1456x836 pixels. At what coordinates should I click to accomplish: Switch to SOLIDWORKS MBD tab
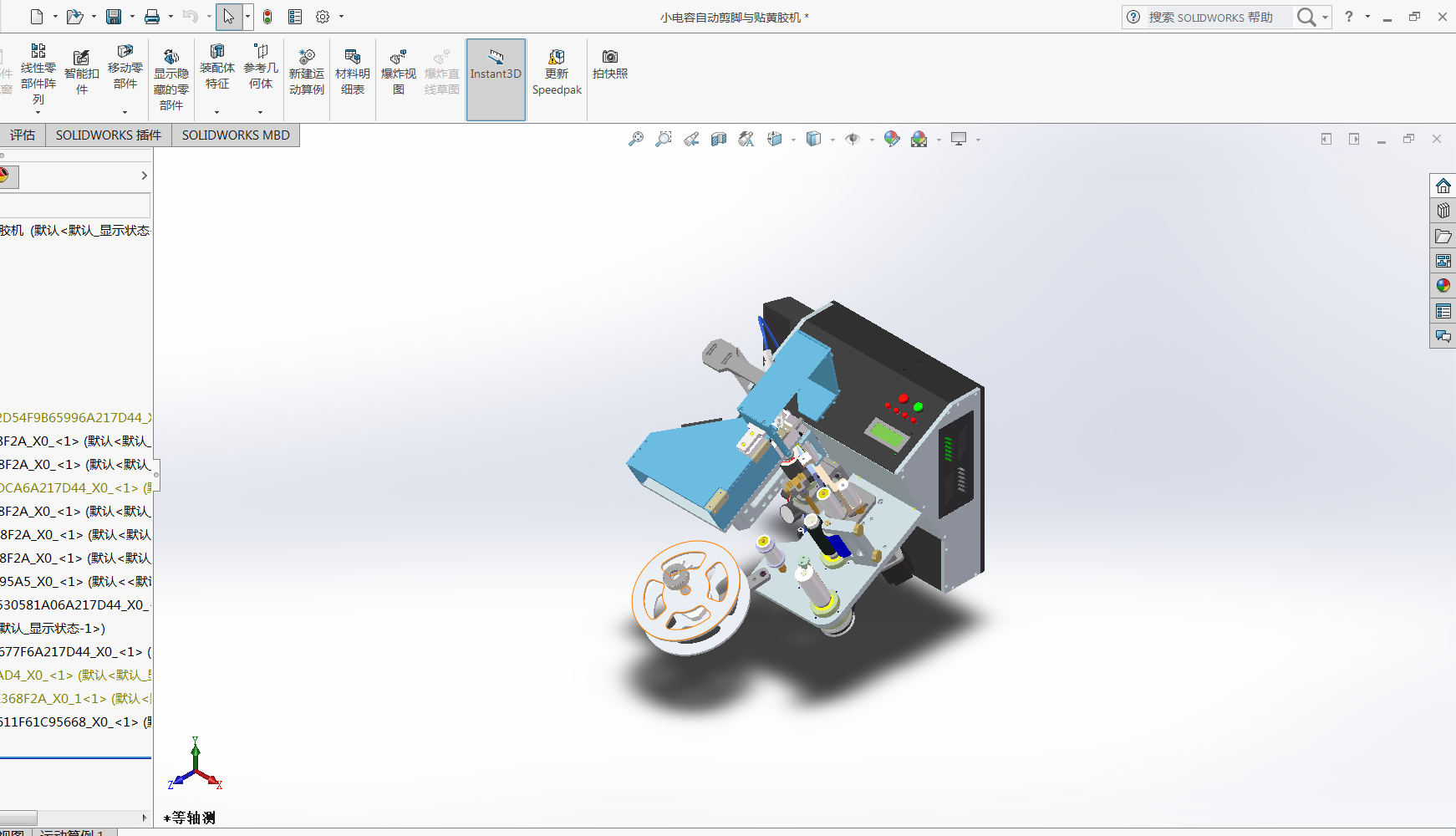point(236,135)
